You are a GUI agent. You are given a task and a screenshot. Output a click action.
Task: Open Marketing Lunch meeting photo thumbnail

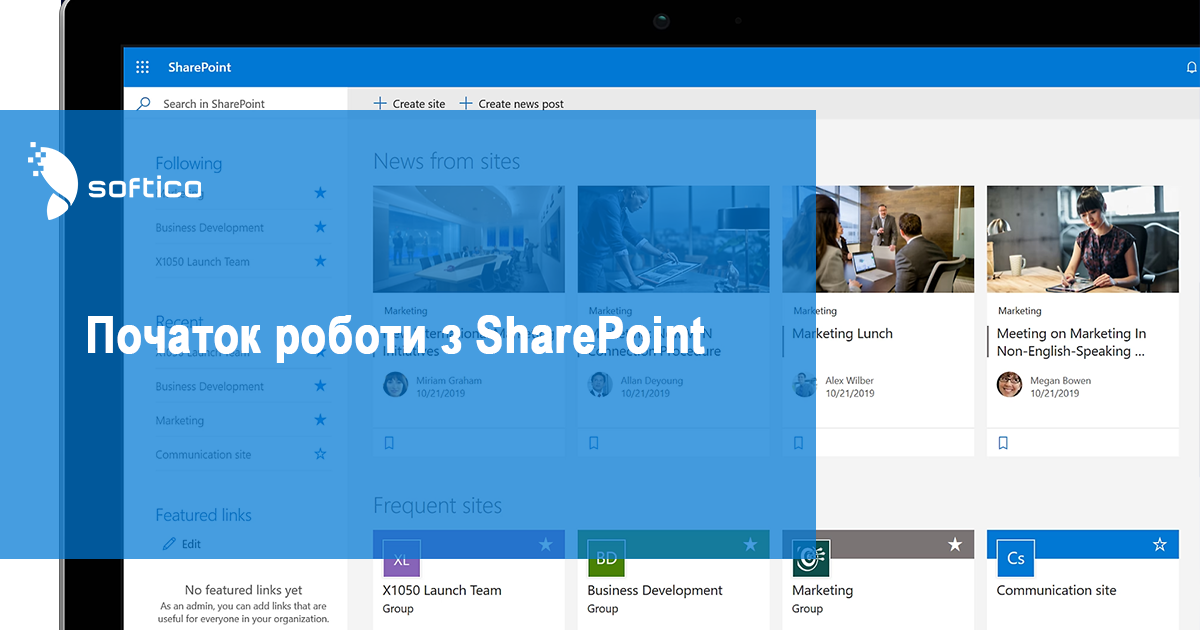coord(878,238)
